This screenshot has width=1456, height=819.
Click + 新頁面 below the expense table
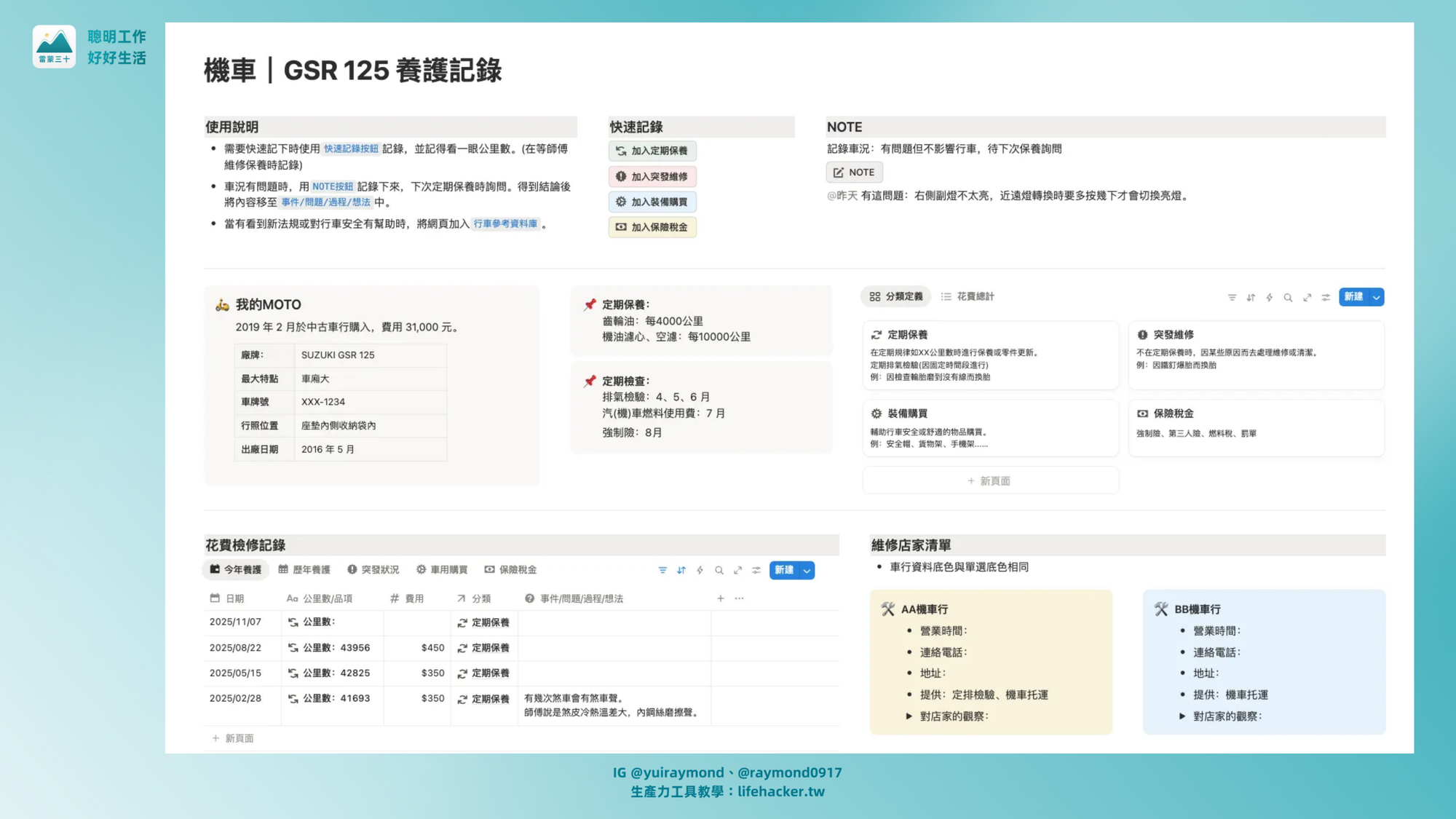233,738
